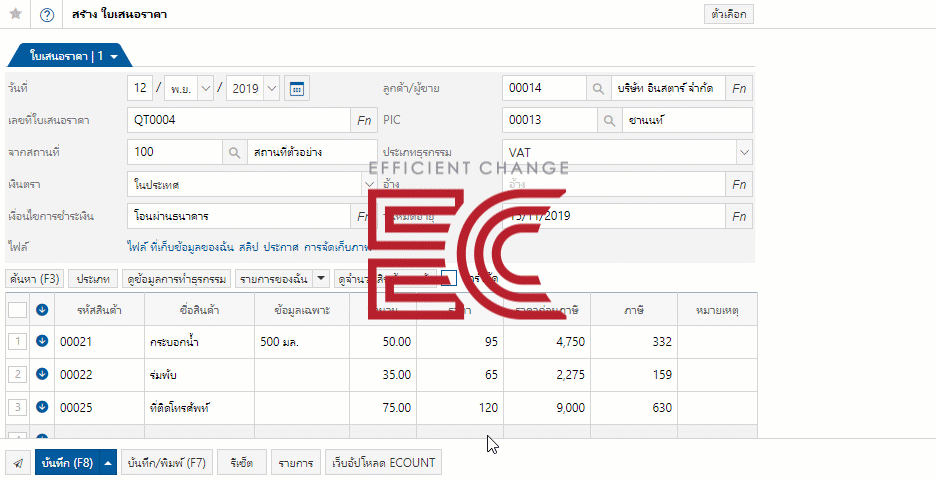Tick the select-all checkbox in table header

[18, 310]
